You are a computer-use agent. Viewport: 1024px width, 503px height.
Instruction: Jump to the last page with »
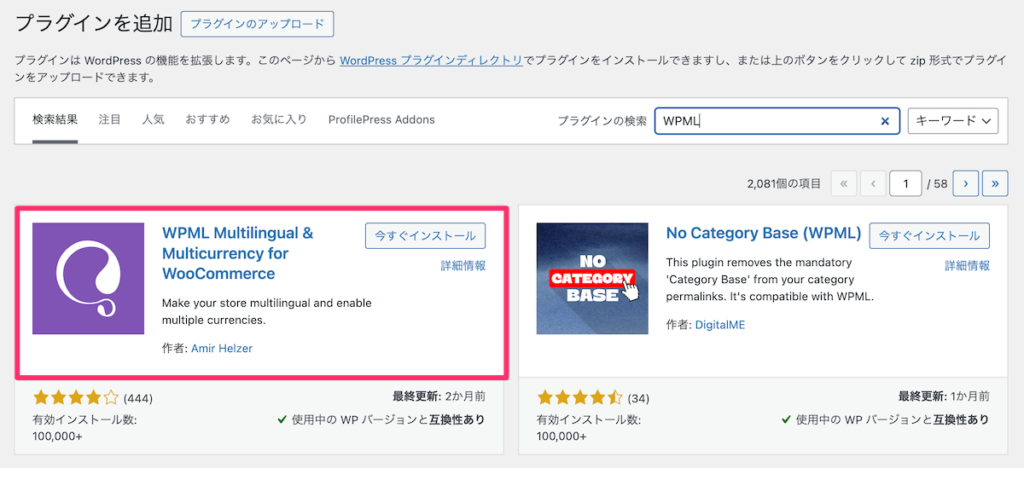(995, 184)
